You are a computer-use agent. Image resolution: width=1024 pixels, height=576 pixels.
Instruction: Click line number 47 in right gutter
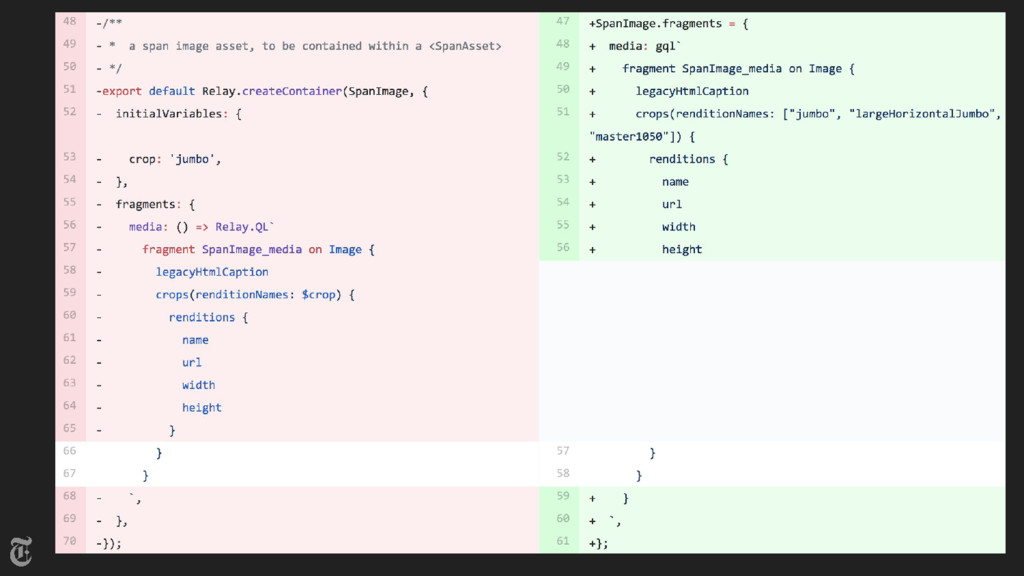pyautogui.click(x=563, y=22)
